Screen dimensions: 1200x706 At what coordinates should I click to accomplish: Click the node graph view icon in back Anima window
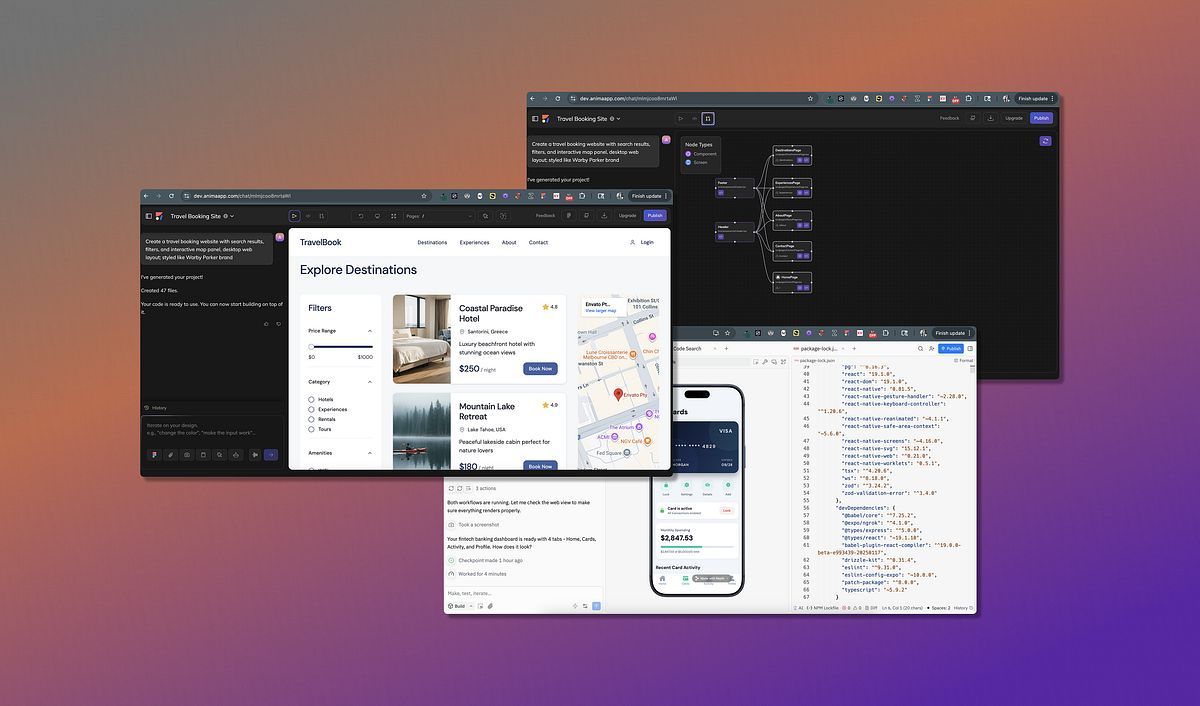pyautogui.click(x=708, y=118)
